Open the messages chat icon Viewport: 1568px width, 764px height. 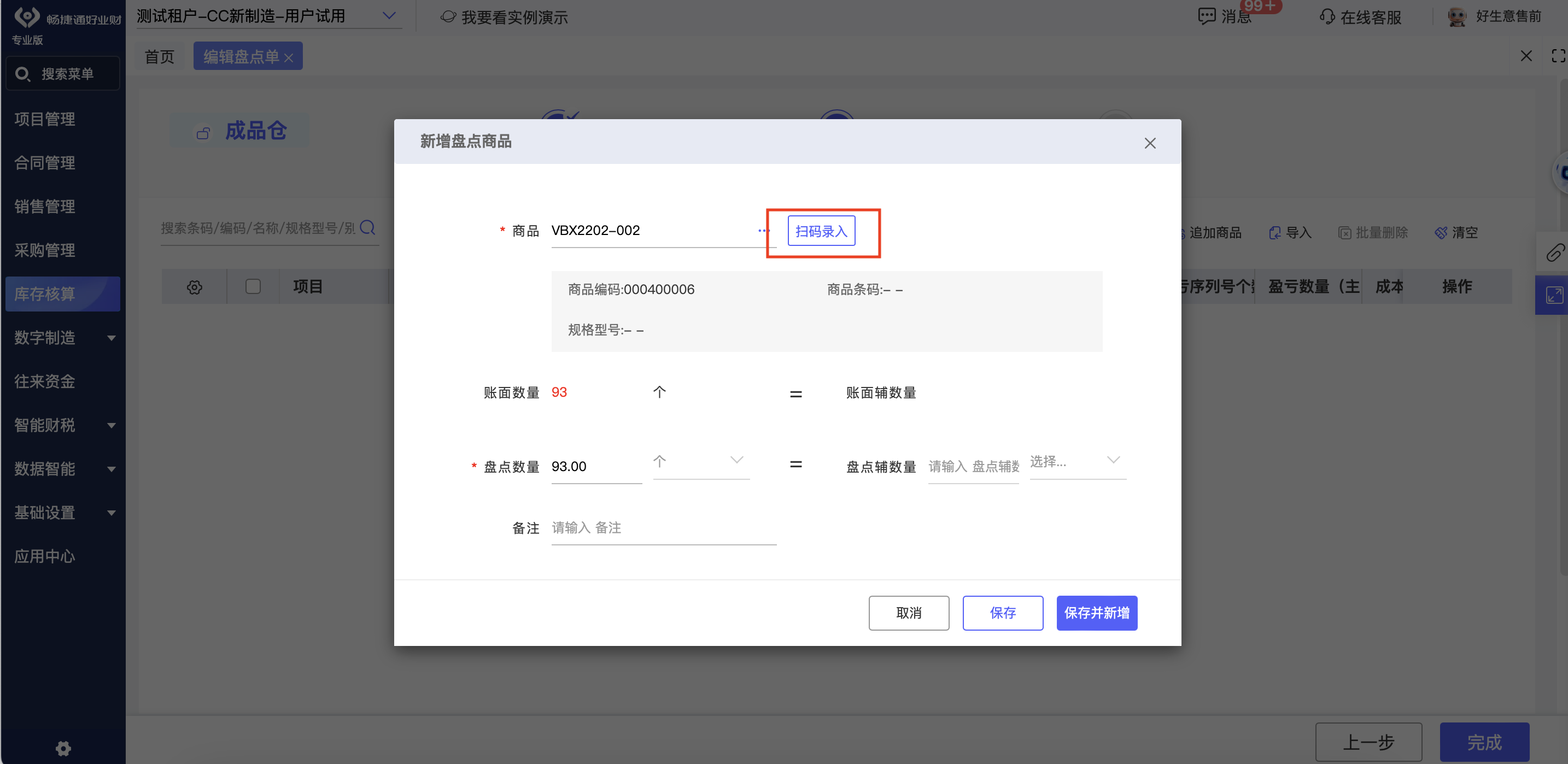(1206, 16)
